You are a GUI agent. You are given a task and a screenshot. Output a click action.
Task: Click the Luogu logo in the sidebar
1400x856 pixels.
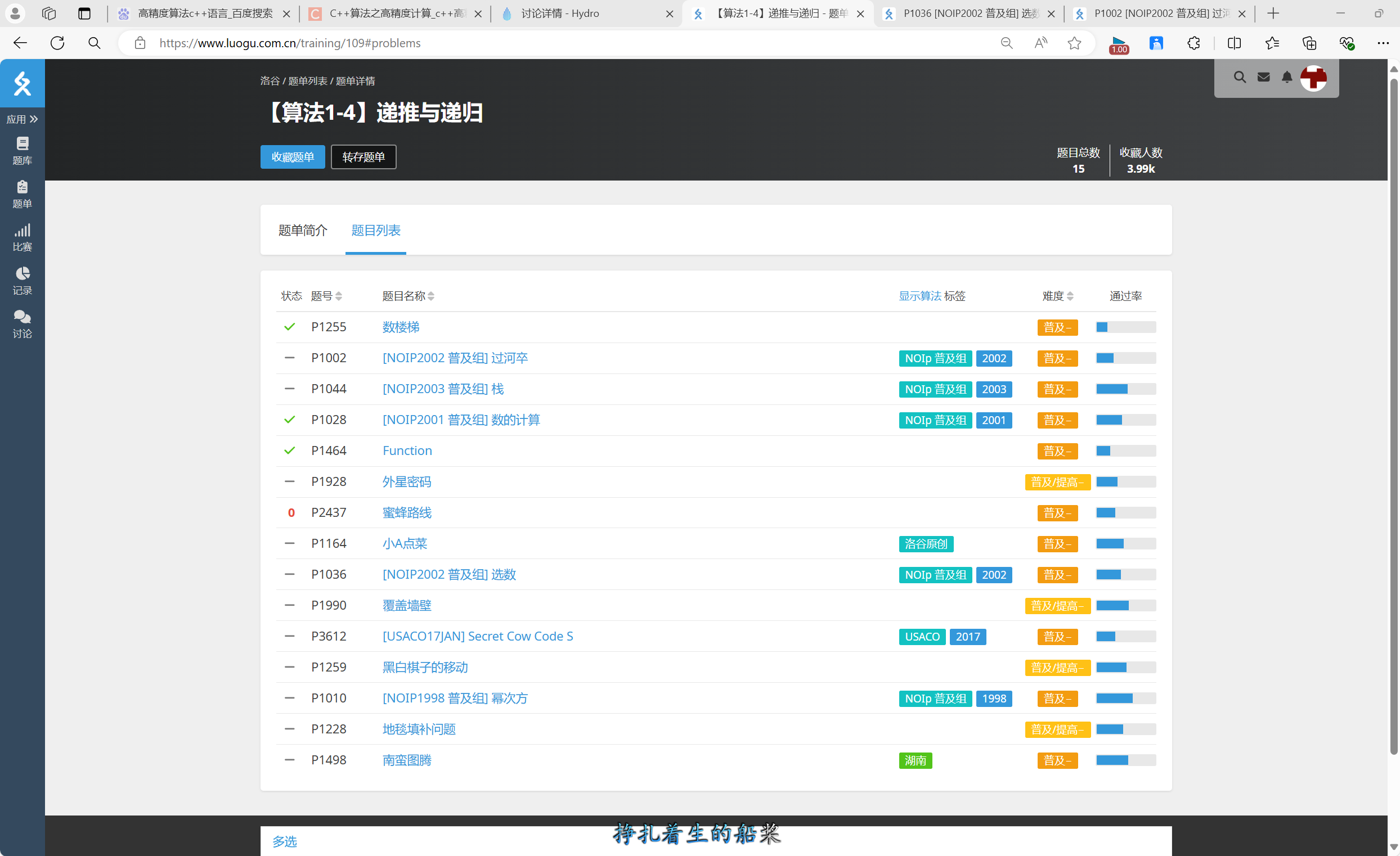pos(22,83)
